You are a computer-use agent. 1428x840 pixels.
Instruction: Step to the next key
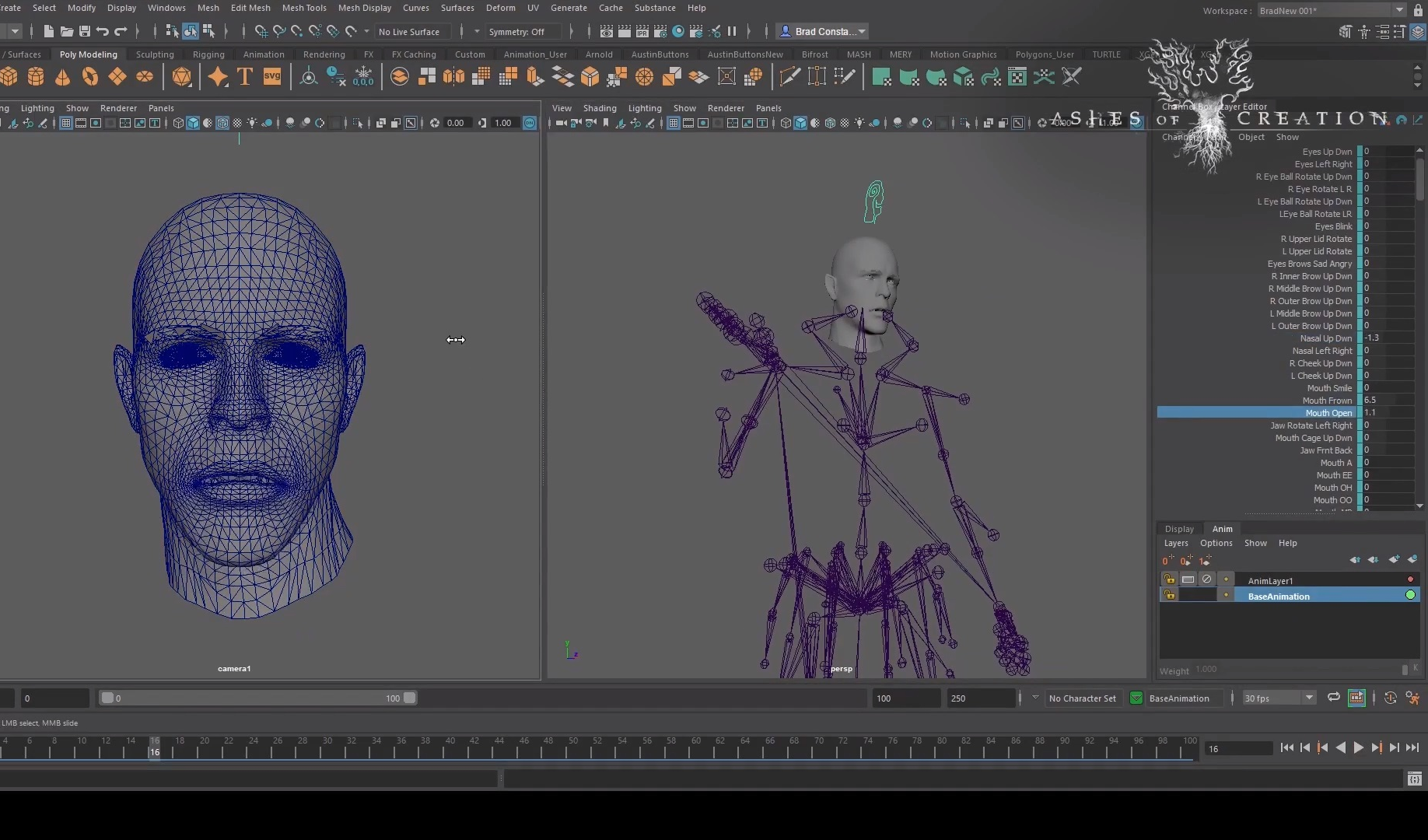(x=1377, y=747)
